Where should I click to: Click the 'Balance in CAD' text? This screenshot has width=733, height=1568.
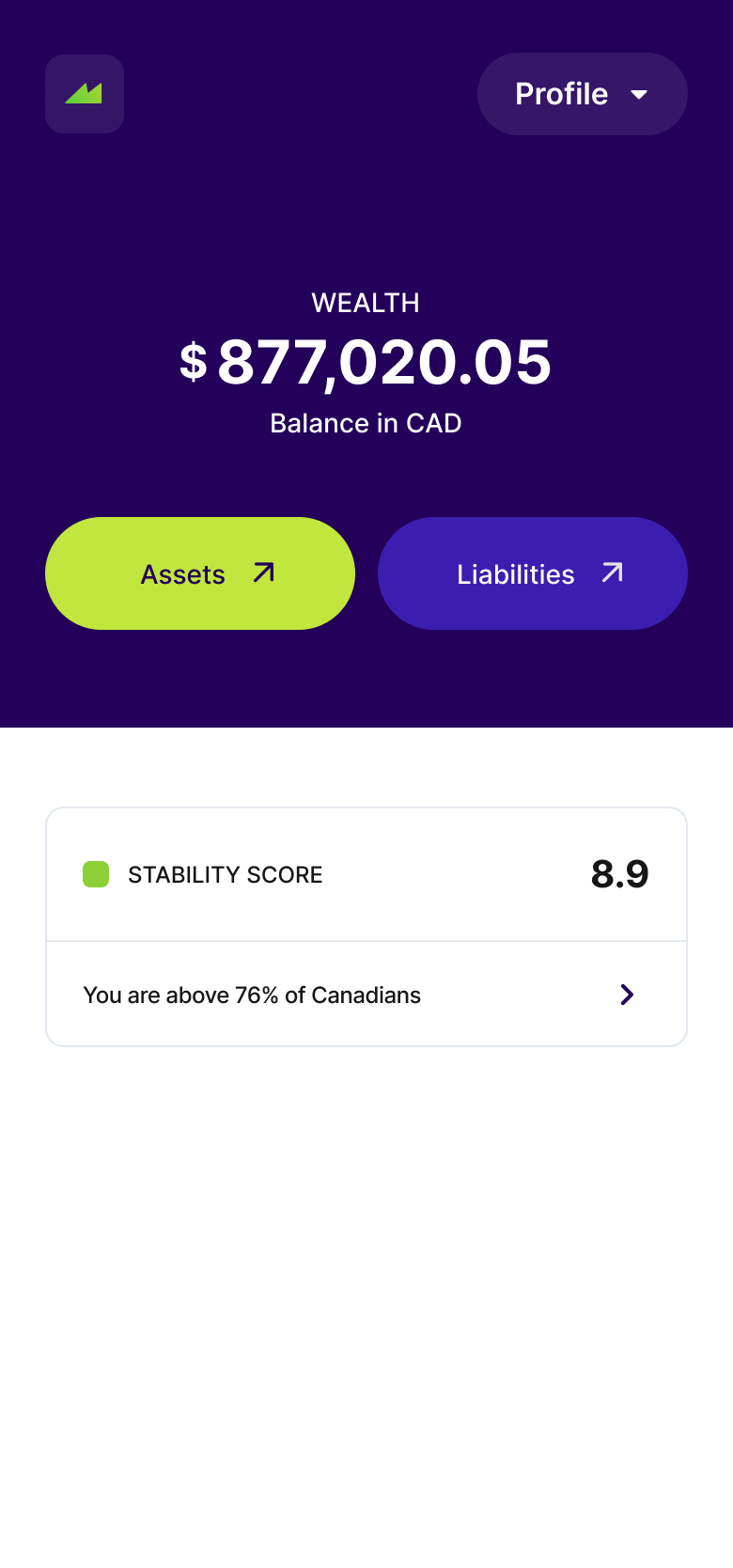pyautogui.click(x=366, y=423)
